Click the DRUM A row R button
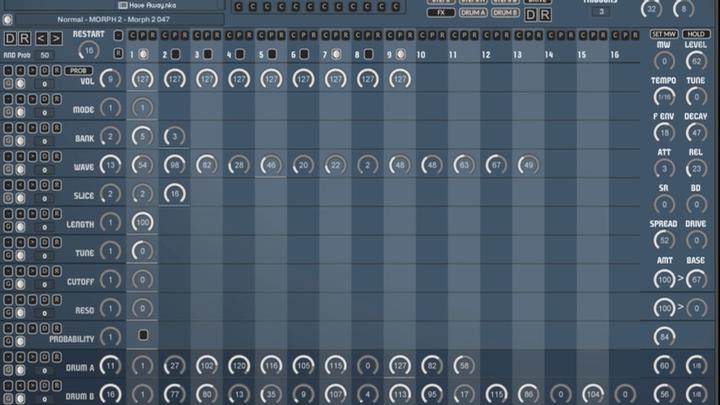Image resolution: width=720 pixels, height=405 pixels. point(56,357)
